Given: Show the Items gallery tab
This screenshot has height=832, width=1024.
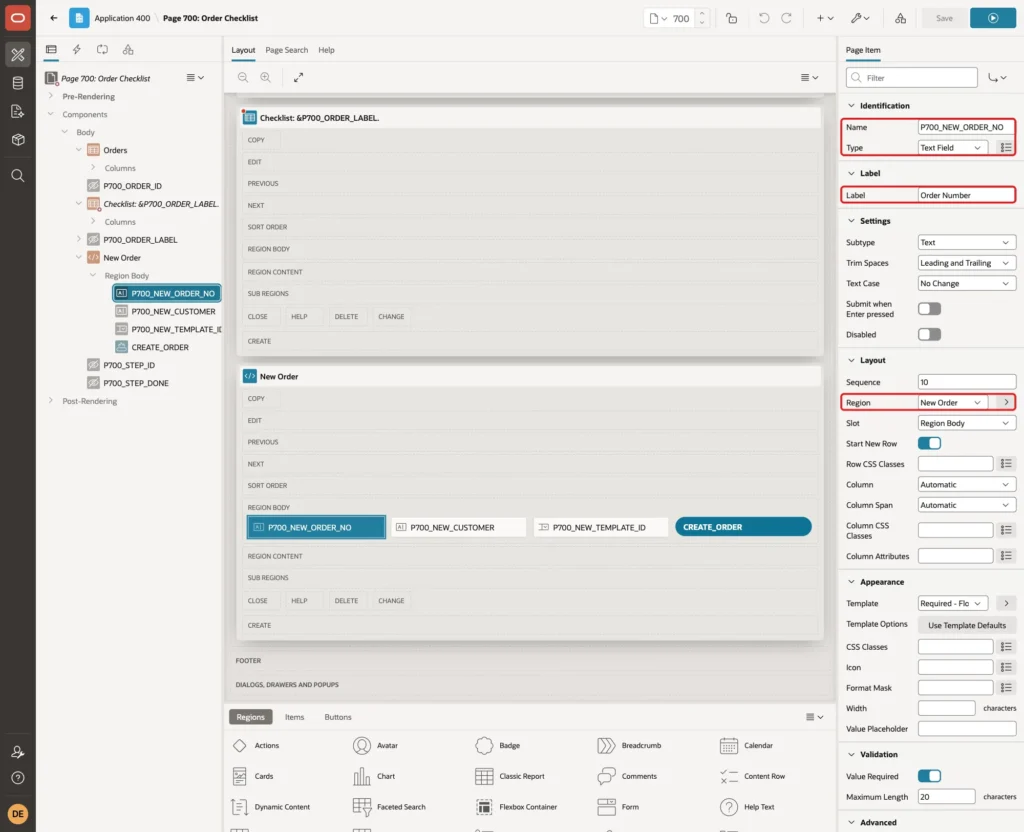Looking at the screenshot, I should 295,717.
